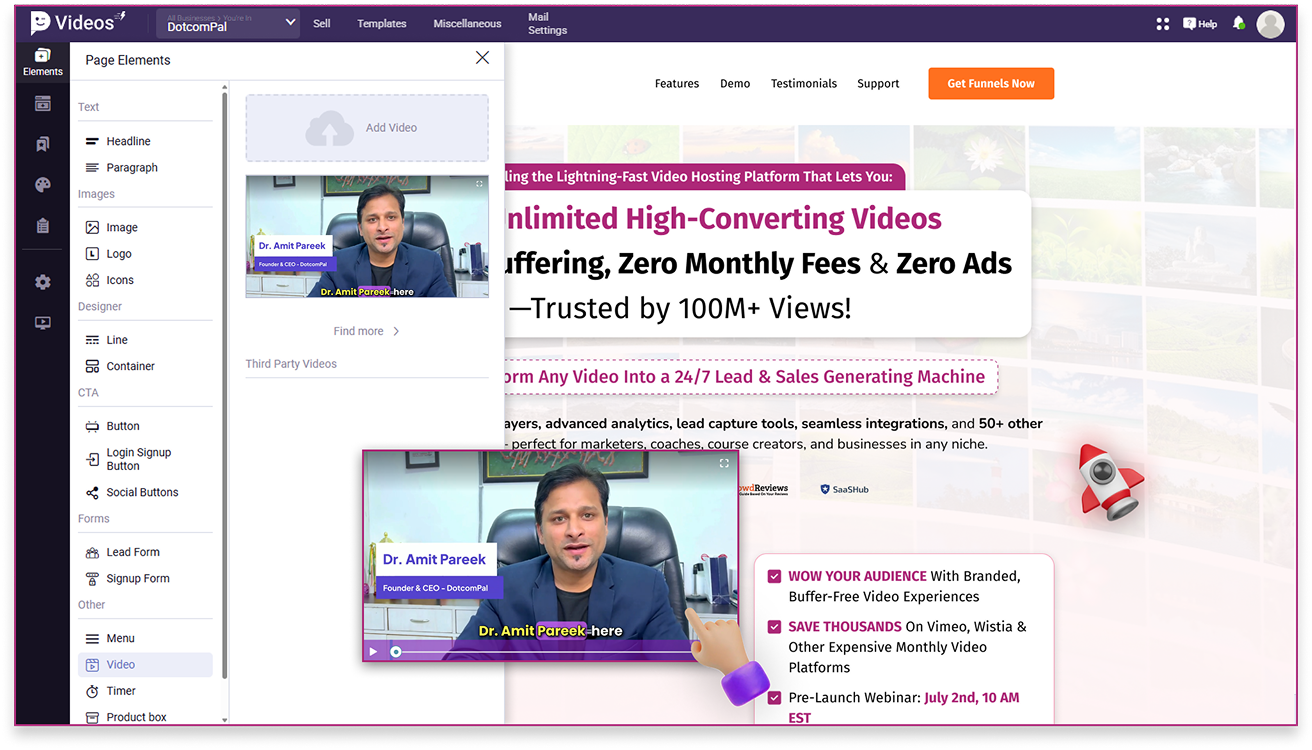Click the clipboard icon in left sidebar
The height and width of the screenshot is (750, 1312).
(42, 226)
